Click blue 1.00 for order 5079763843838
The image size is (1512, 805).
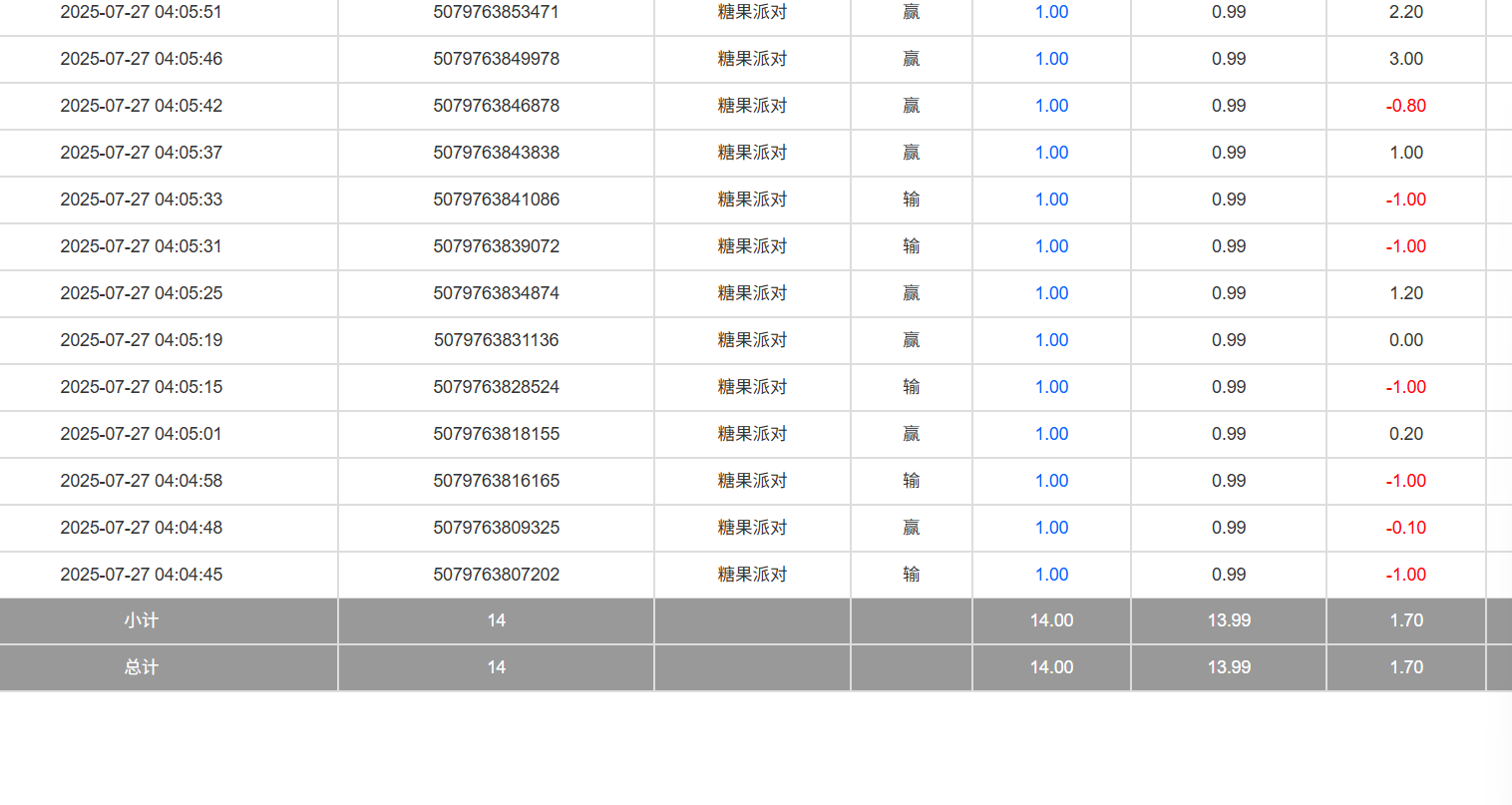click(1051, 153)
